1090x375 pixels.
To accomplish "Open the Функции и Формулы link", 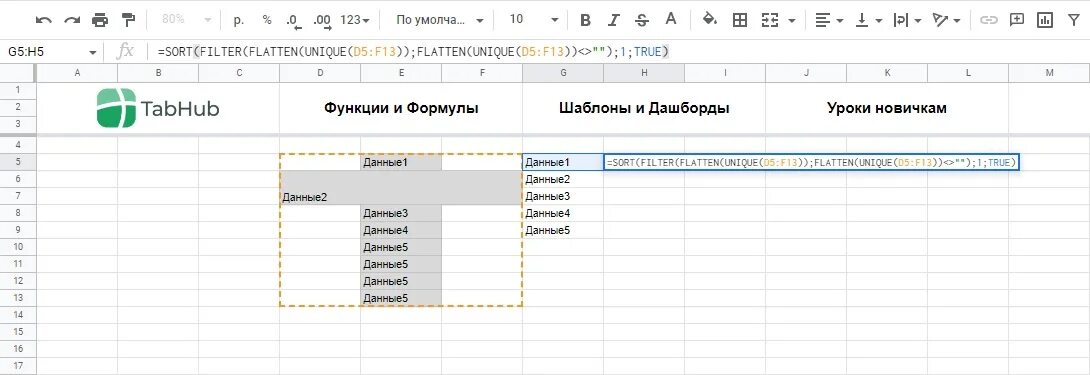I will coord(400,108).
